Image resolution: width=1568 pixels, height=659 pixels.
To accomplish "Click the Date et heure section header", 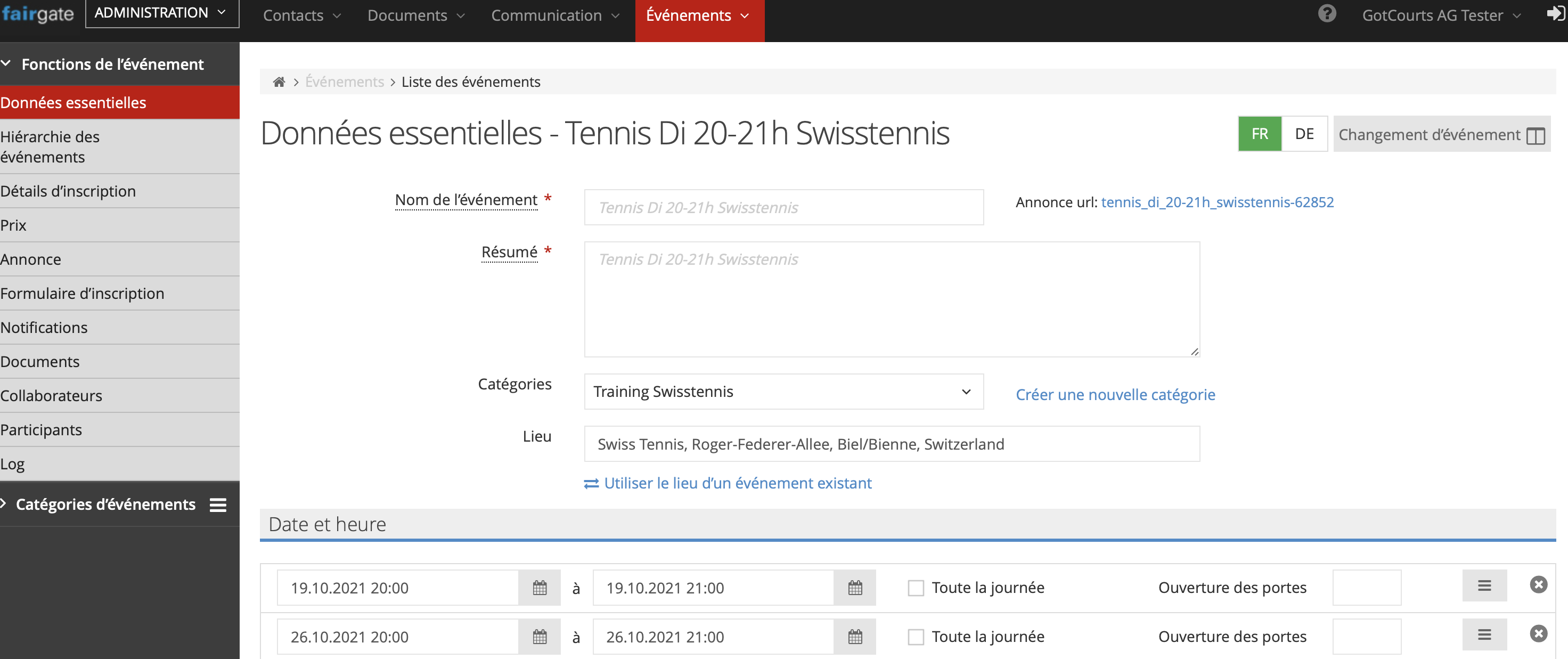I will click(908, 524).
